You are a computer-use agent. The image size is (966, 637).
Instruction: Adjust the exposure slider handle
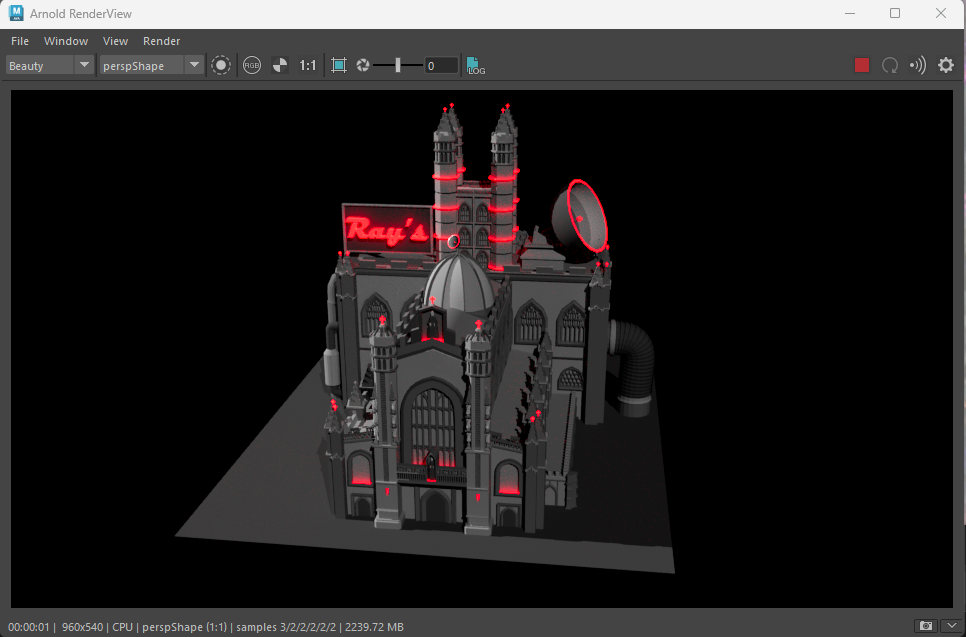tap(398, 65)
